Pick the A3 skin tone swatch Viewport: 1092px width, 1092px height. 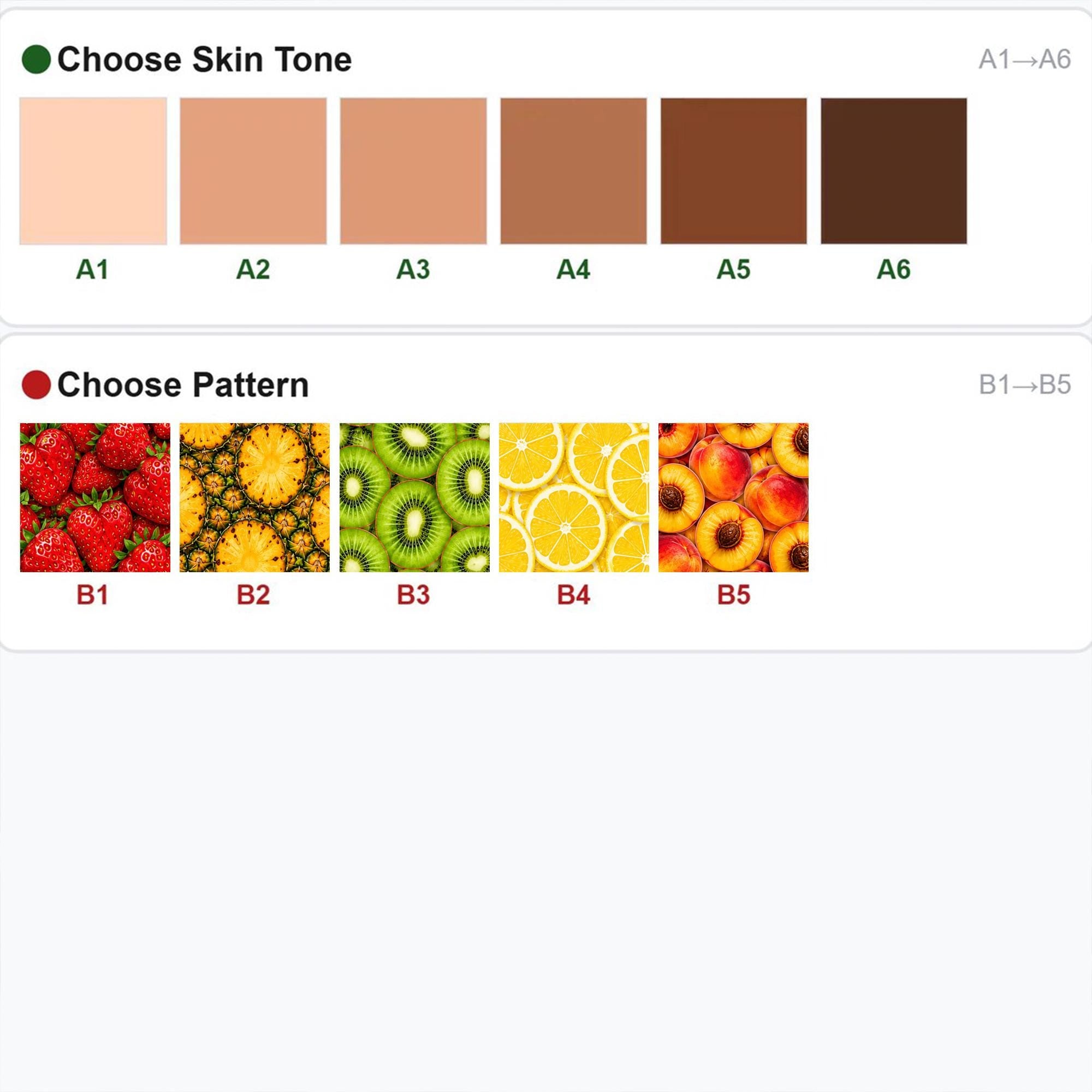click(x=413, y=171)
